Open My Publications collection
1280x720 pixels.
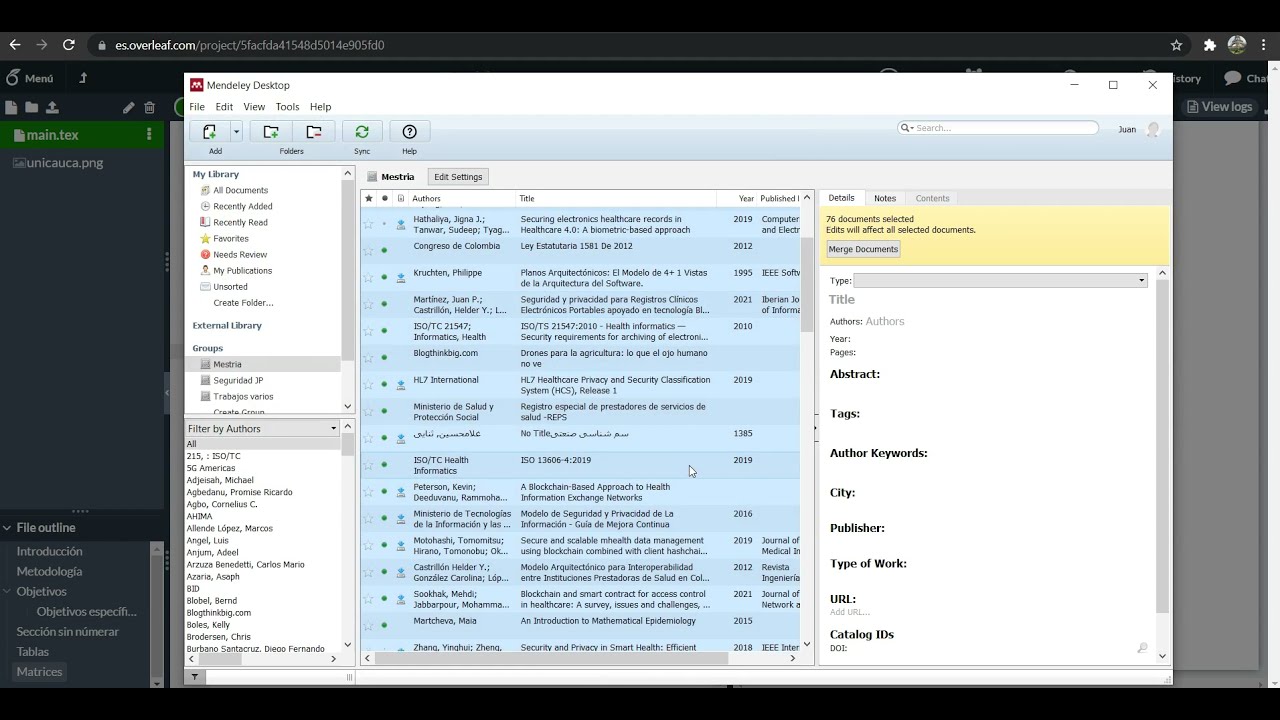(242, 270)
